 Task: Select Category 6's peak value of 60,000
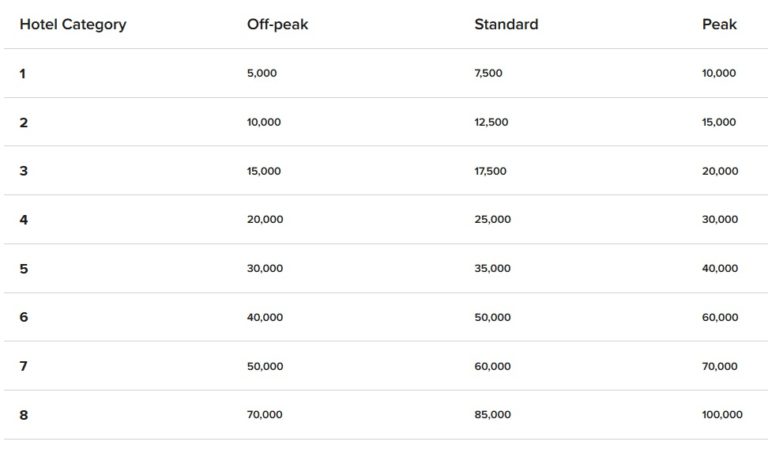(x=720, y=318)
